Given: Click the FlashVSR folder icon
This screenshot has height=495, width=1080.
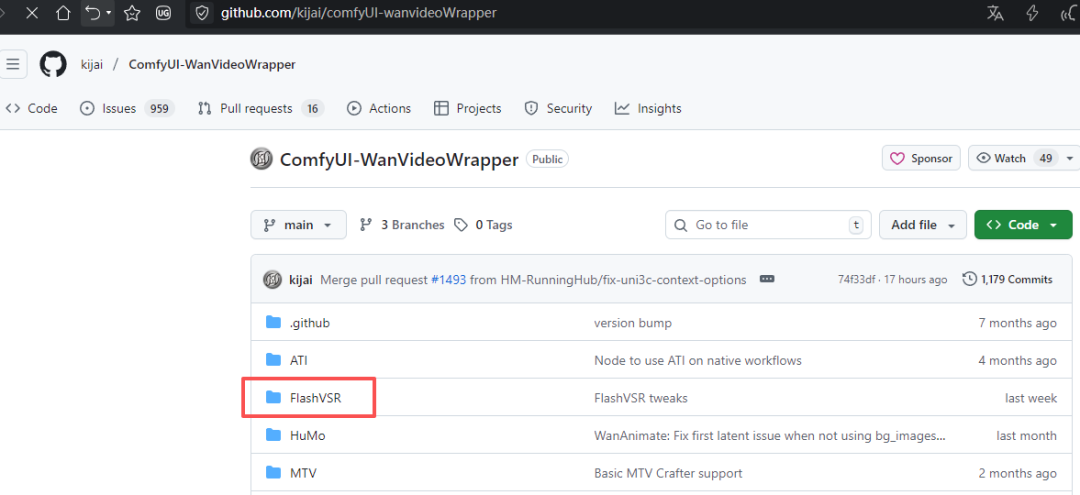Looking at the screenshot, I should [x=273, y=397].
